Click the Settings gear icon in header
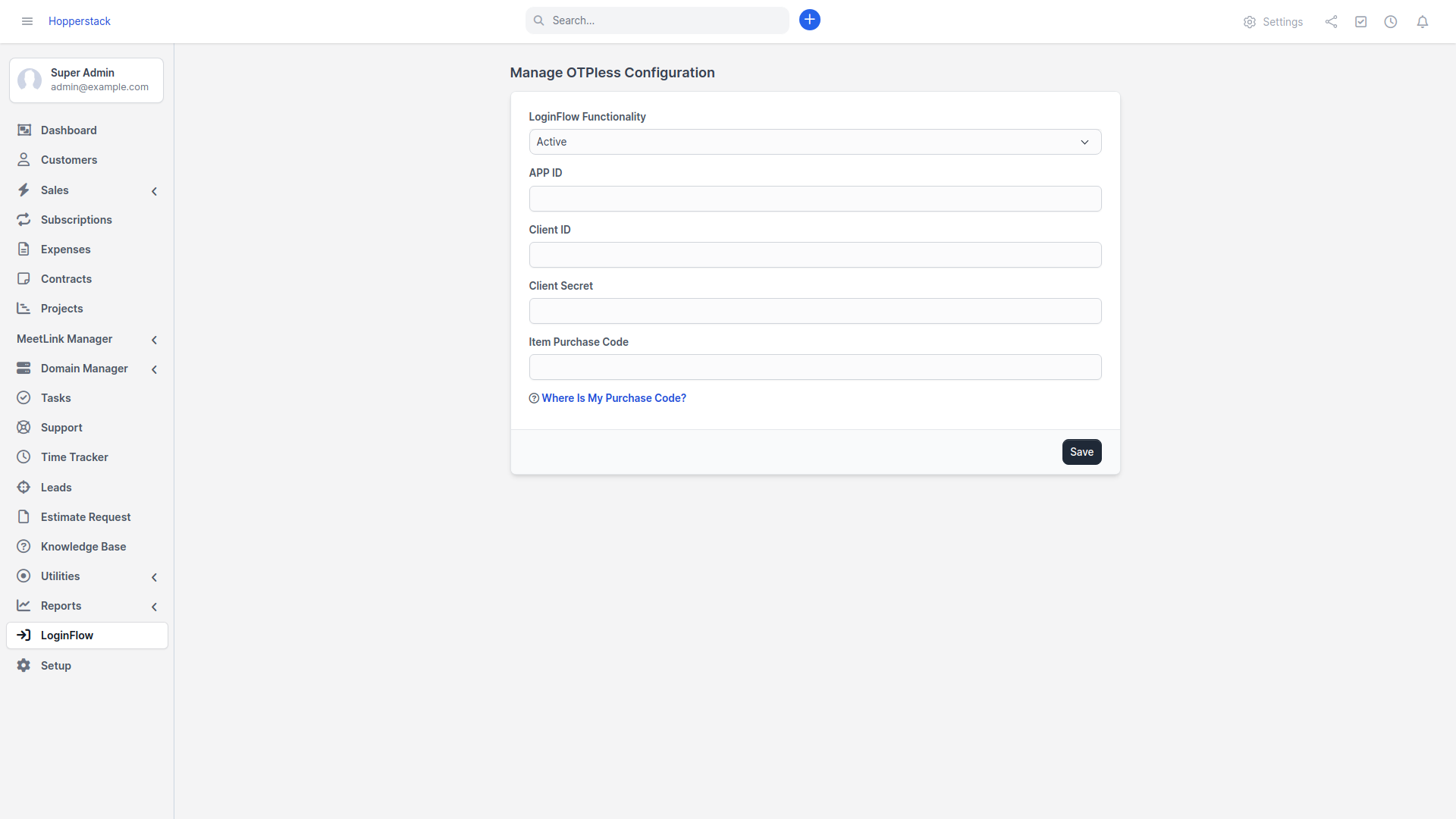 pyautogui.click(x=1250, y=22)
